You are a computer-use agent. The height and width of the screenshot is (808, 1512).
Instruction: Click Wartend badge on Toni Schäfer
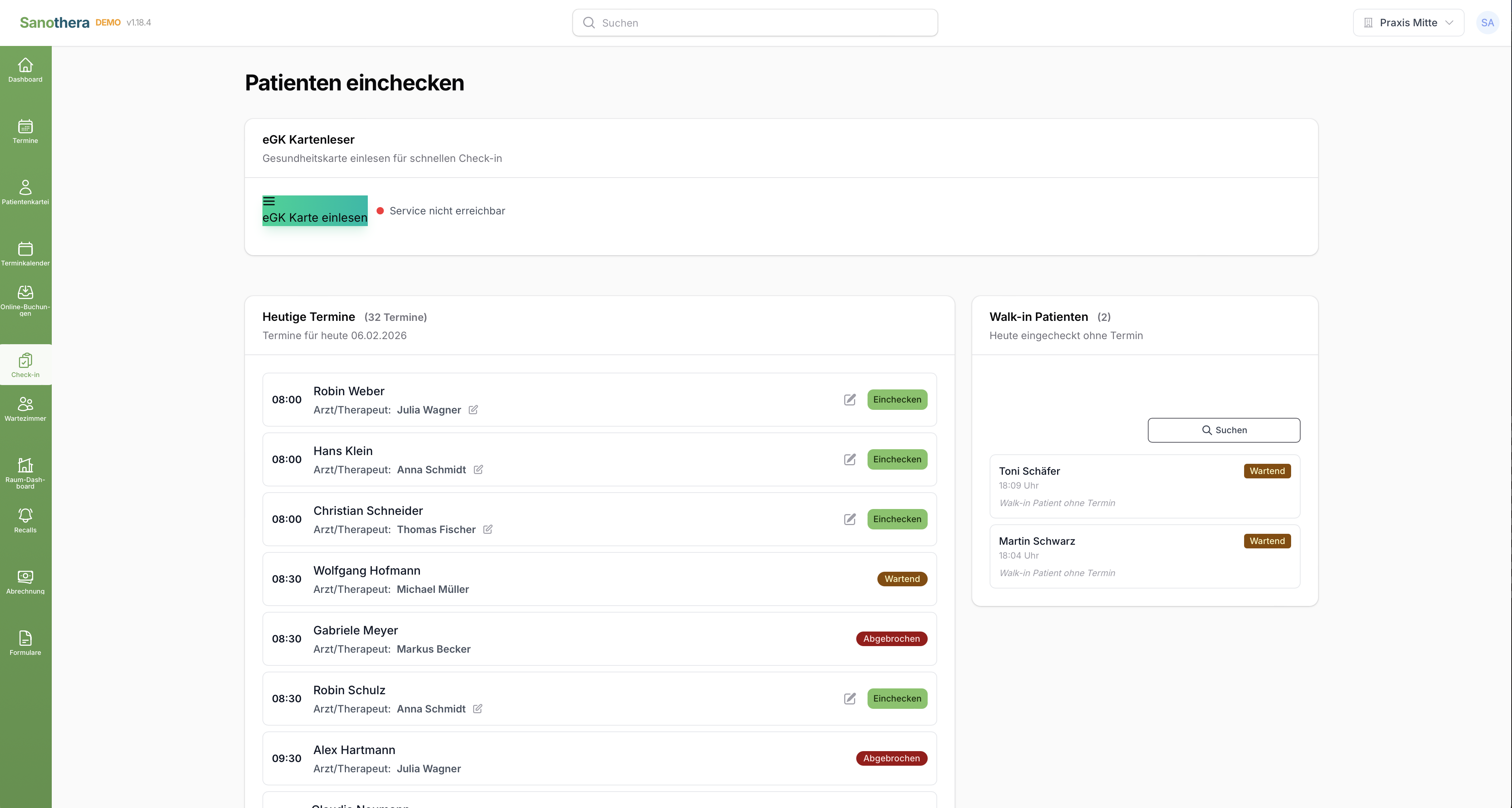(1267, 471)
